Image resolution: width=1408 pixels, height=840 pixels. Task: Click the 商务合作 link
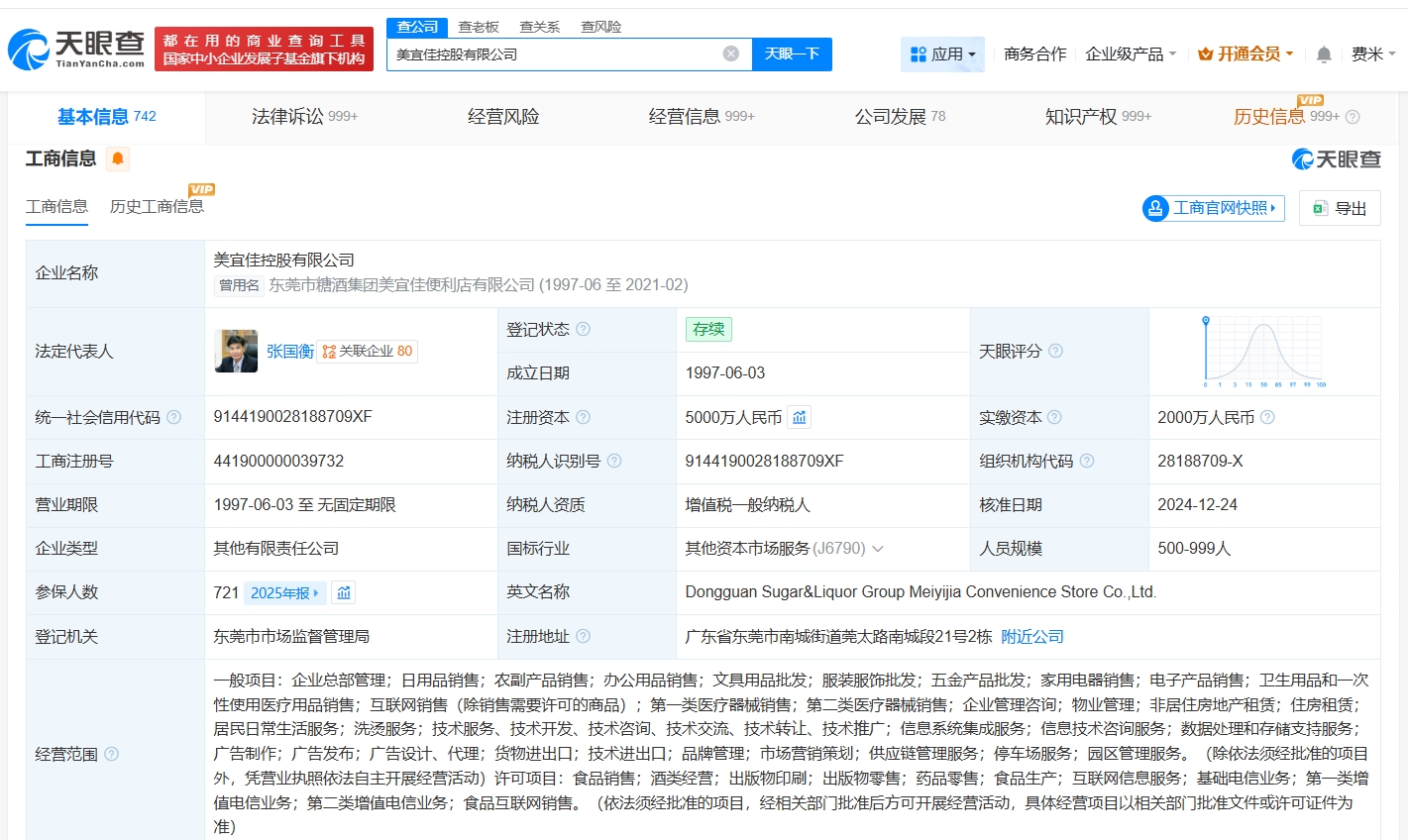(1035, 54)
